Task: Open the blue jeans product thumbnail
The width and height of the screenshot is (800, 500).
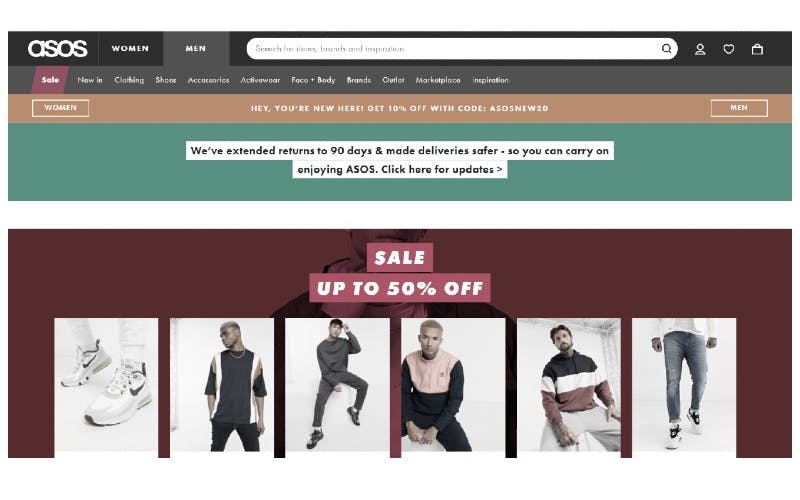Action: click(684, 385)
